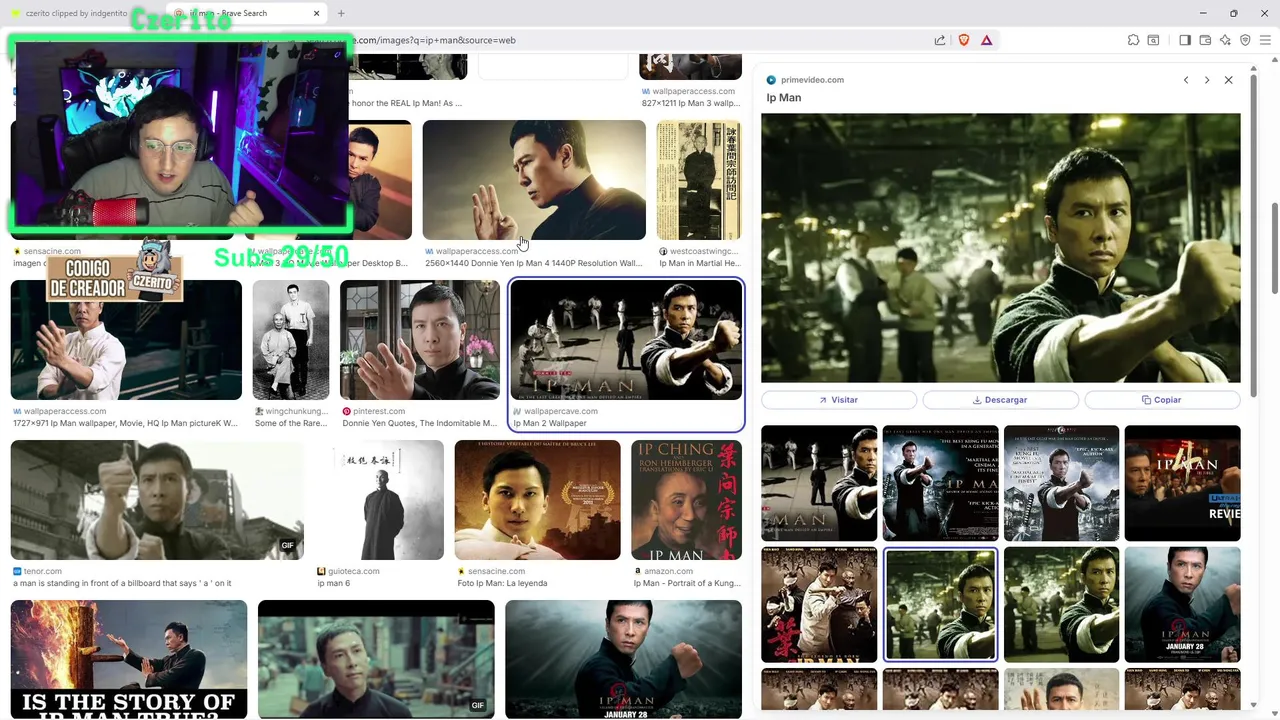Screen dimensions: 1280x720
Task: Click the share icon in the address bar
Action: (x=940, y=40)
